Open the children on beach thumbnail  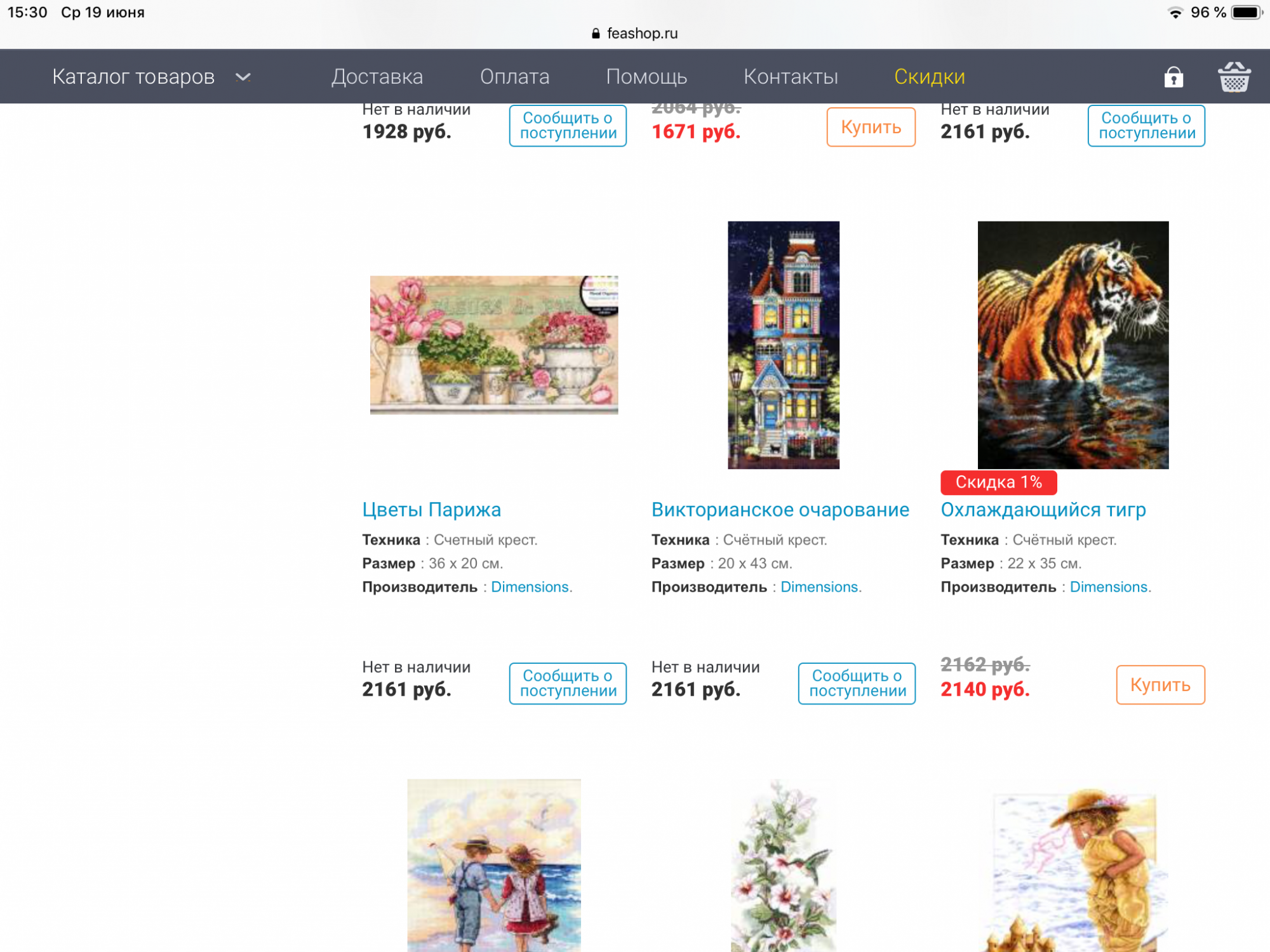494,865
